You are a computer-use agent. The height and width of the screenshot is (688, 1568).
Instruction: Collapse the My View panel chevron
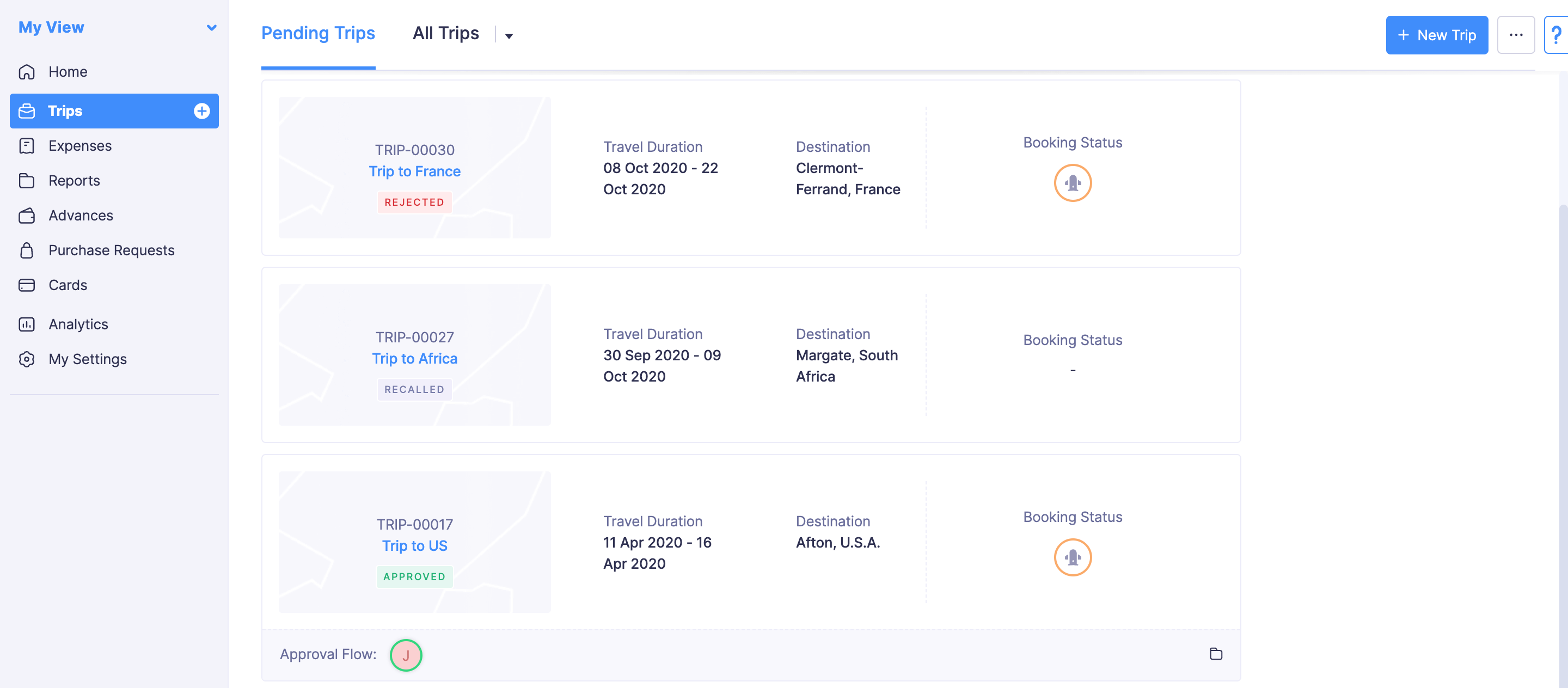(x=211, y=27)
